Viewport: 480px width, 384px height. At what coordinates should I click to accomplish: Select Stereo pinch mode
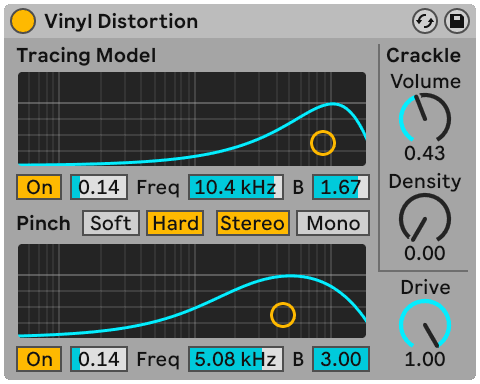pyautogui.click(x=253, y=223)
